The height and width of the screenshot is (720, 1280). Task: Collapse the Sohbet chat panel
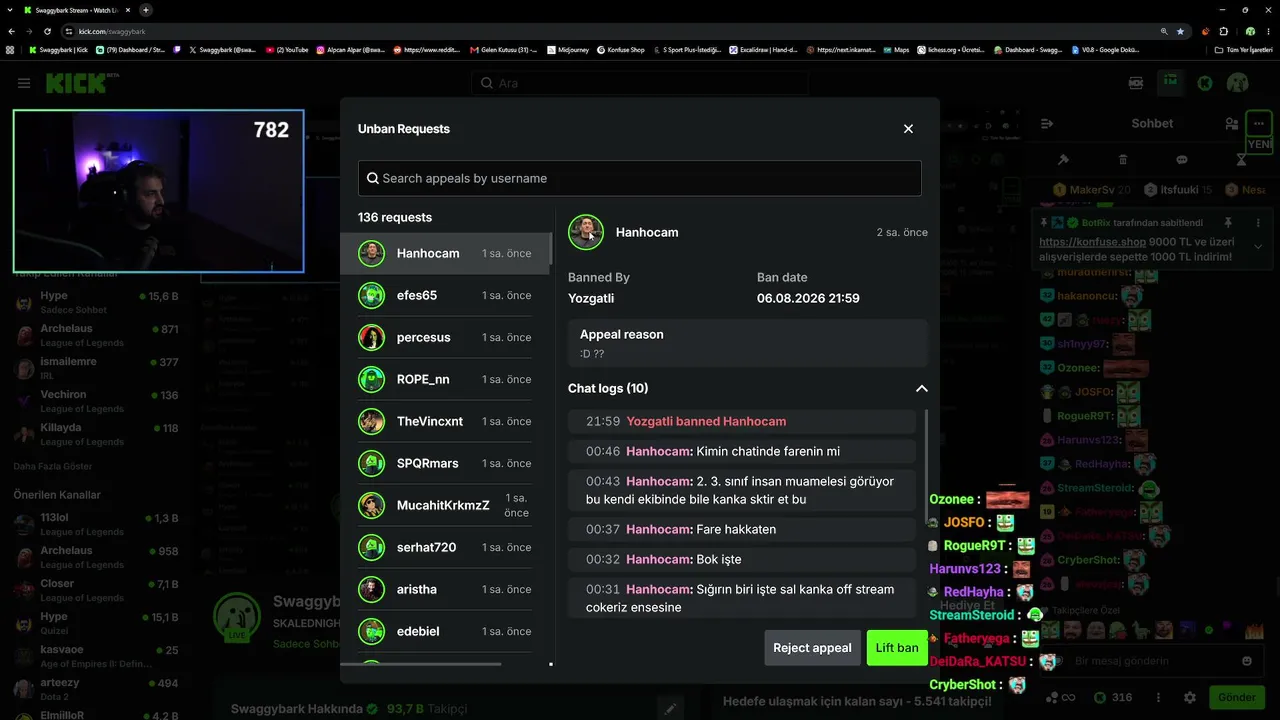coord(1047,124)
